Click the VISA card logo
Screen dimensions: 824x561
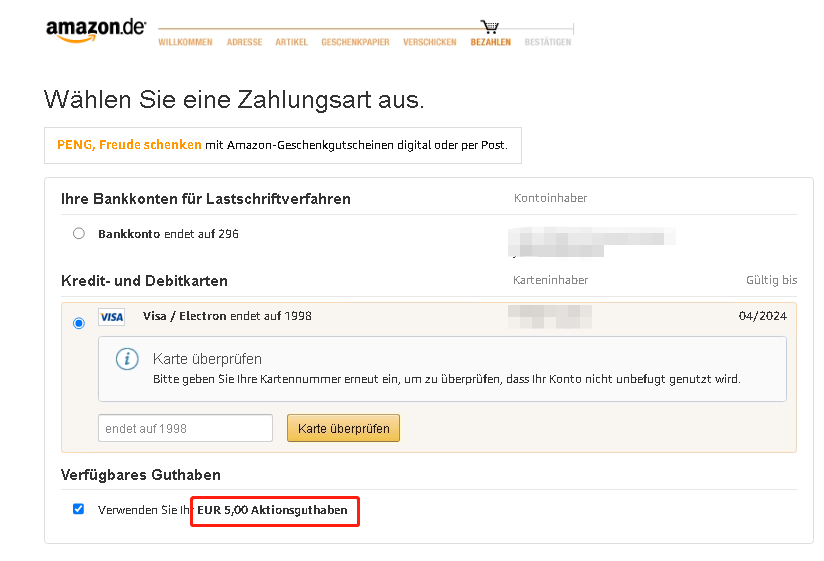pos(111,317)
